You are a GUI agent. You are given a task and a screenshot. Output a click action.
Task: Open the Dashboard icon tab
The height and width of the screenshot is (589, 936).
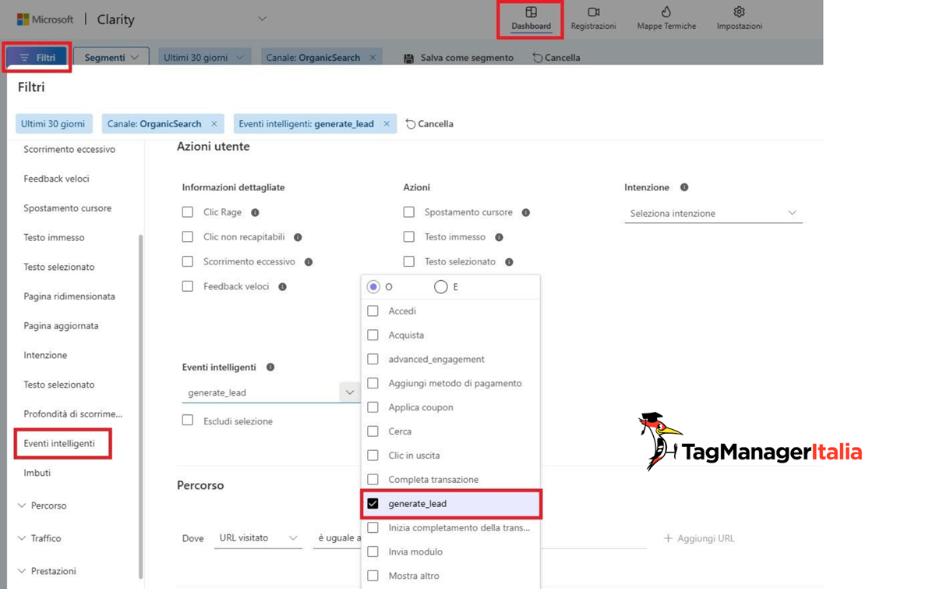[531, 18]
